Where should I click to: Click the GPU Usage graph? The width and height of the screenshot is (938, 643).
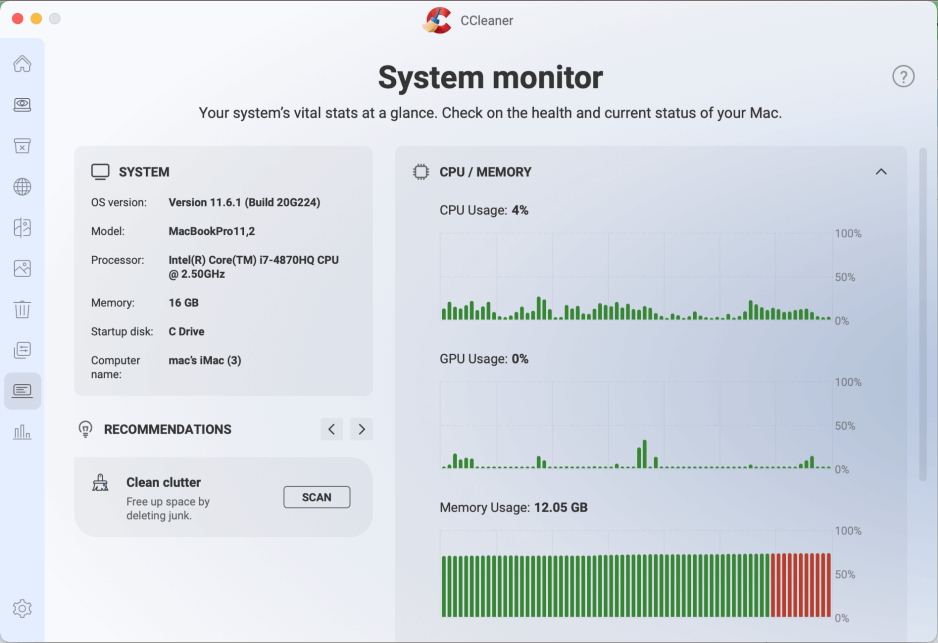(x=635, y=425)
